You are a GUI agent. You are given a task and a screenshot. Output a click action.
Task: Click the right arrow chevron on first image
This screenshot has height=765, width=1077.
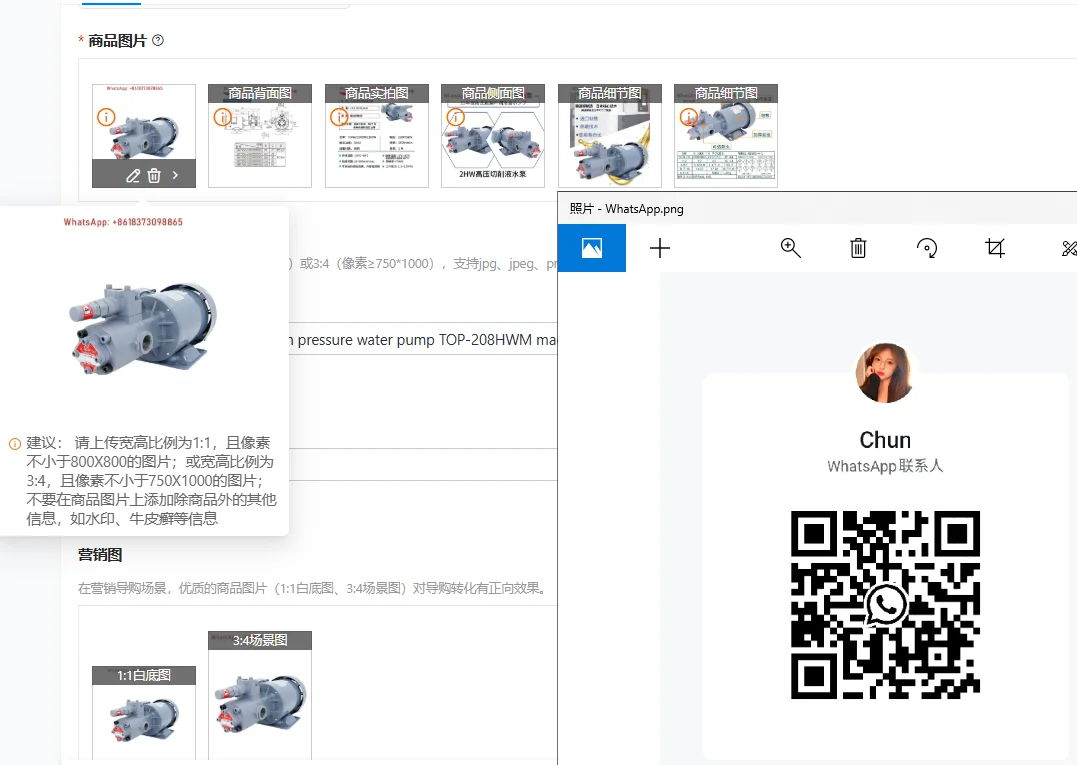175,175
